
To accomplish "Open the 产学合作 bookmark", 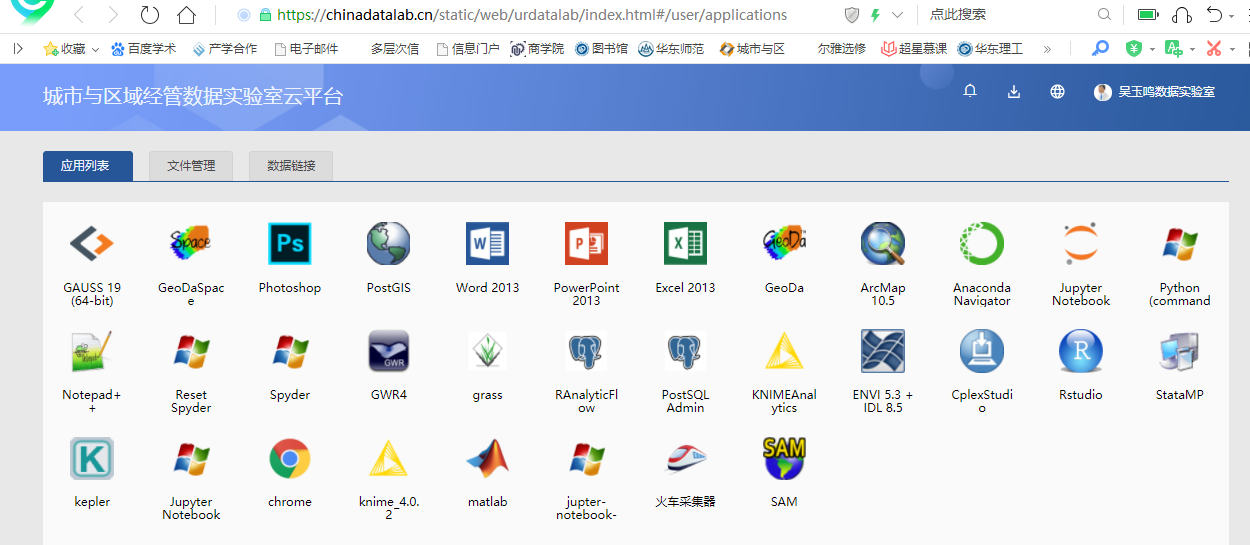I will 225,48.
